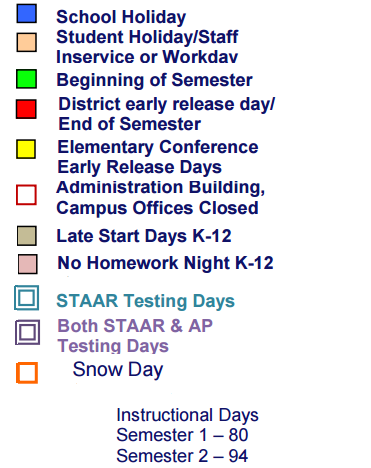
Task: Click the teal STAAR Testing double-square icon
Action: [x=27, y=298]
